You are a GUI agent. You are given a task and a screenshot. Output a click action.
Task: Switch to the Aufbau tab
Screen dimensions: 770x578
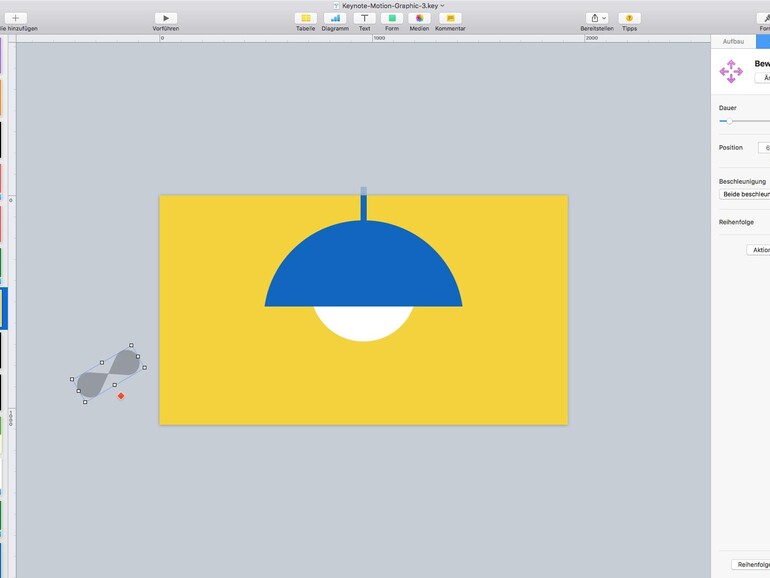coord(733,41)
